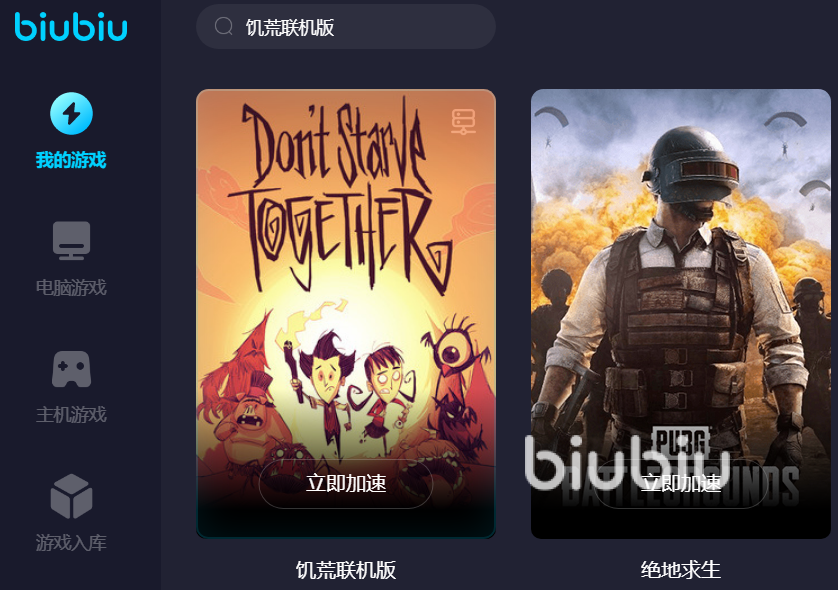Viewport: 838px width, 590px height.
Task: Select the Don't Starve Together cover art
Action: coord(346,314)
